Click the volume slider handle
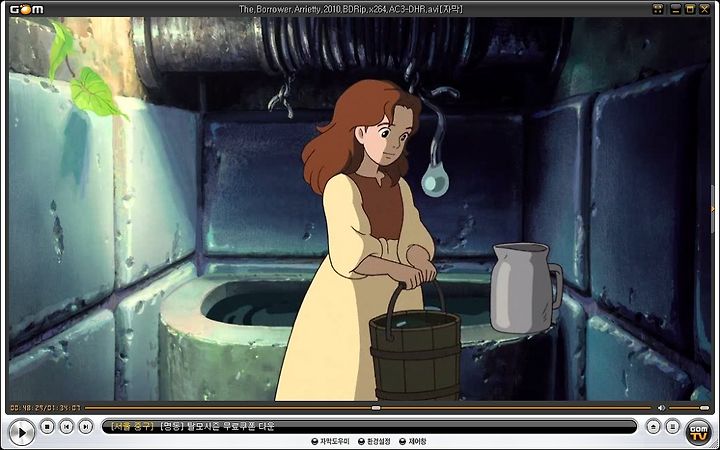The width and height of the screenshot is (720, 450). coord(704,408)
